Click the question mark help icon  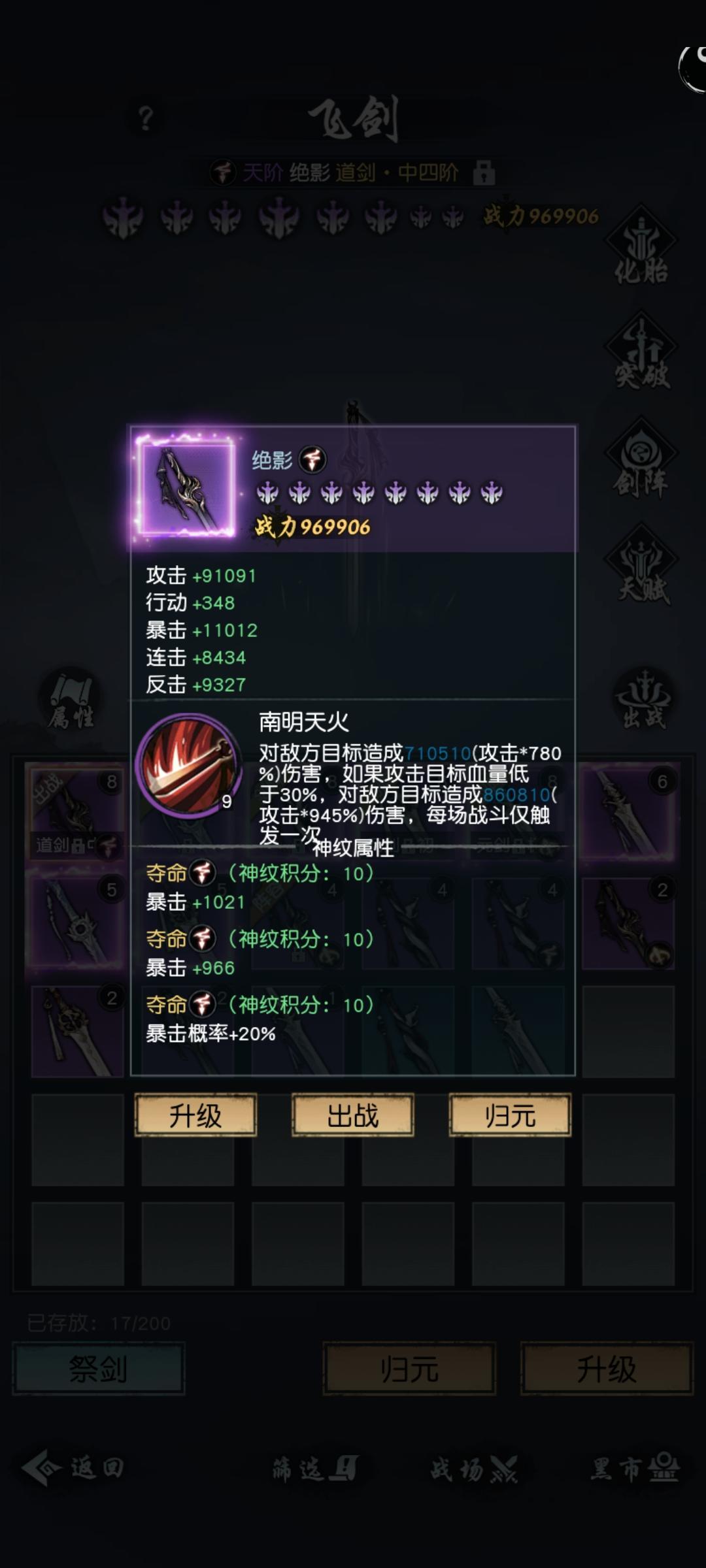pos(146,118)
